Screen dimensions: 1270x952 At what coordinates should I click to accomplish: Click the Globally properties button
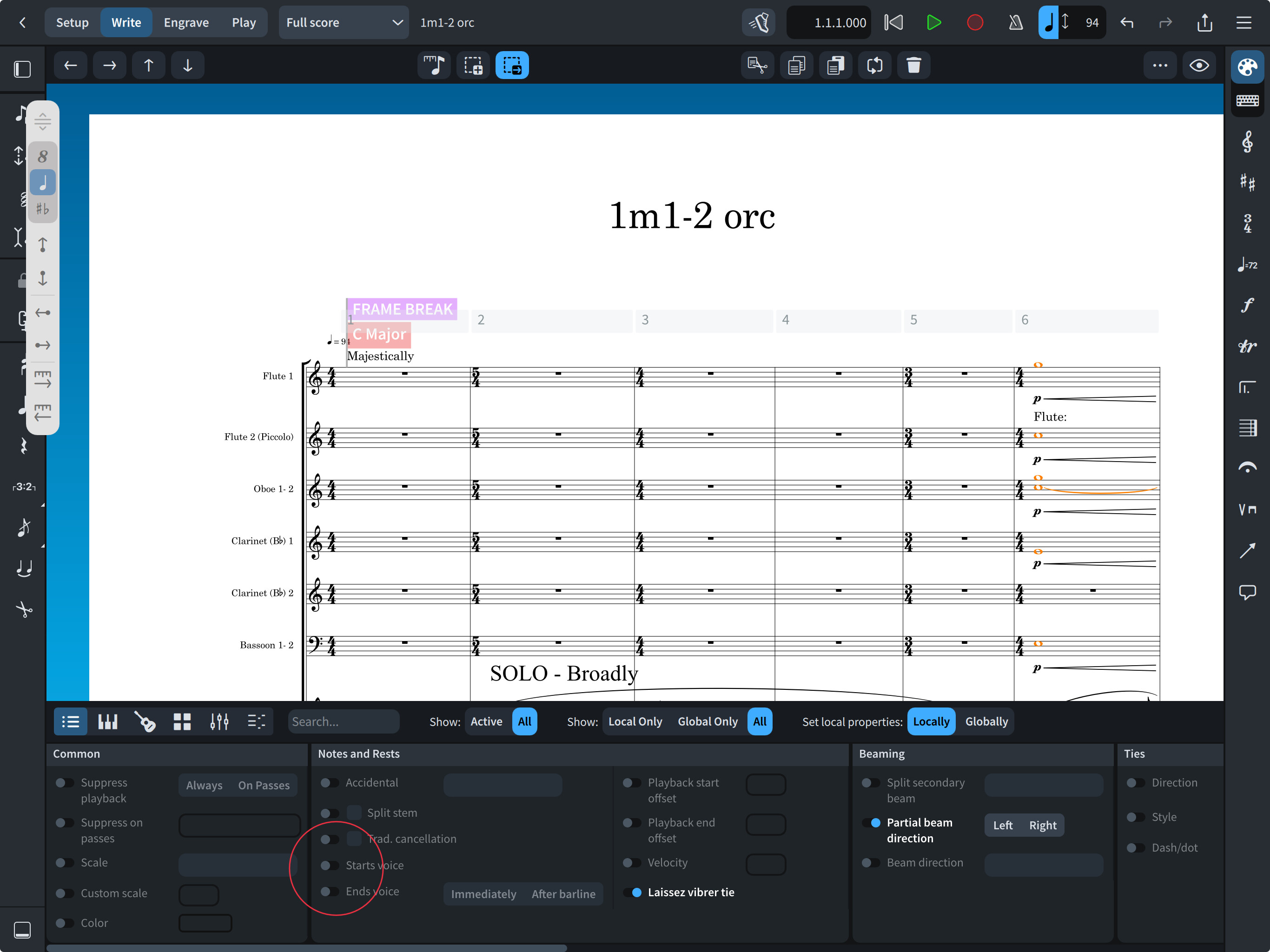pyautogui.click(x=986, y=722)
